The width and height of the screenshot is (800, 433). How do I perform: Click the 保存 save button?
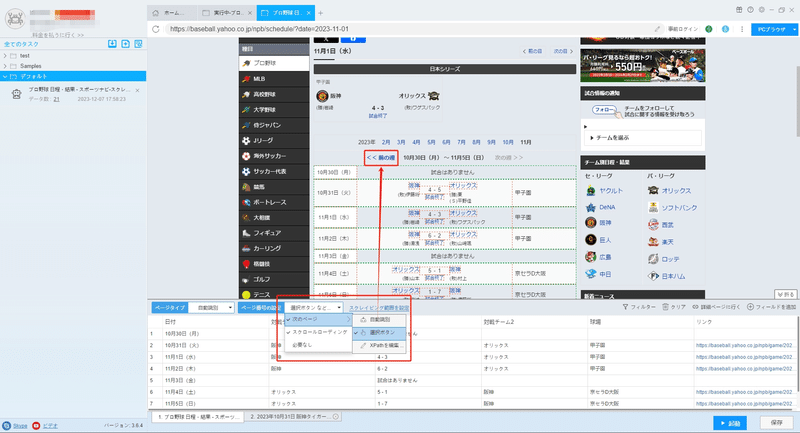[777, 423]
